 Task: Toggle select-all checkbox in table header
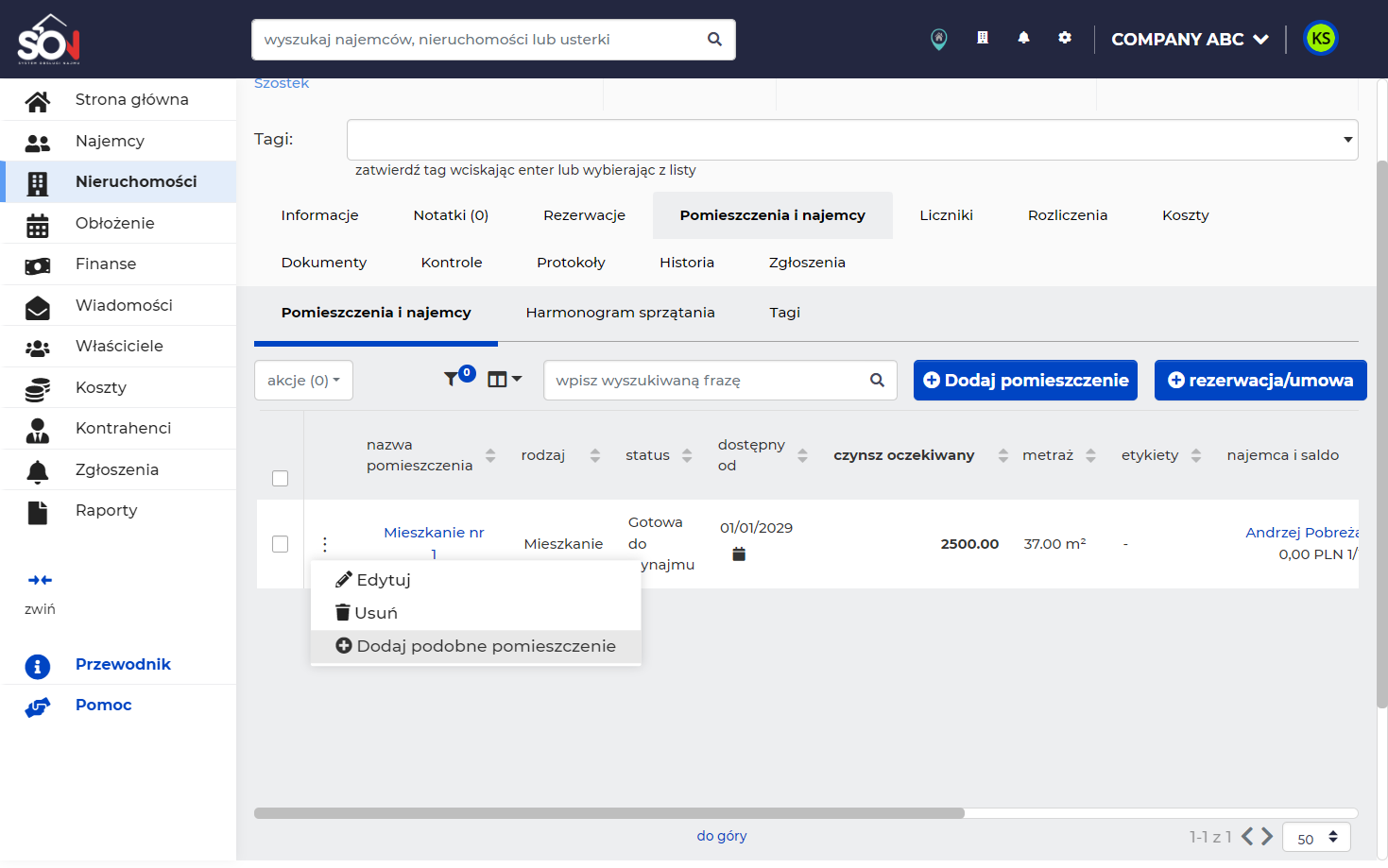point(280,479)
